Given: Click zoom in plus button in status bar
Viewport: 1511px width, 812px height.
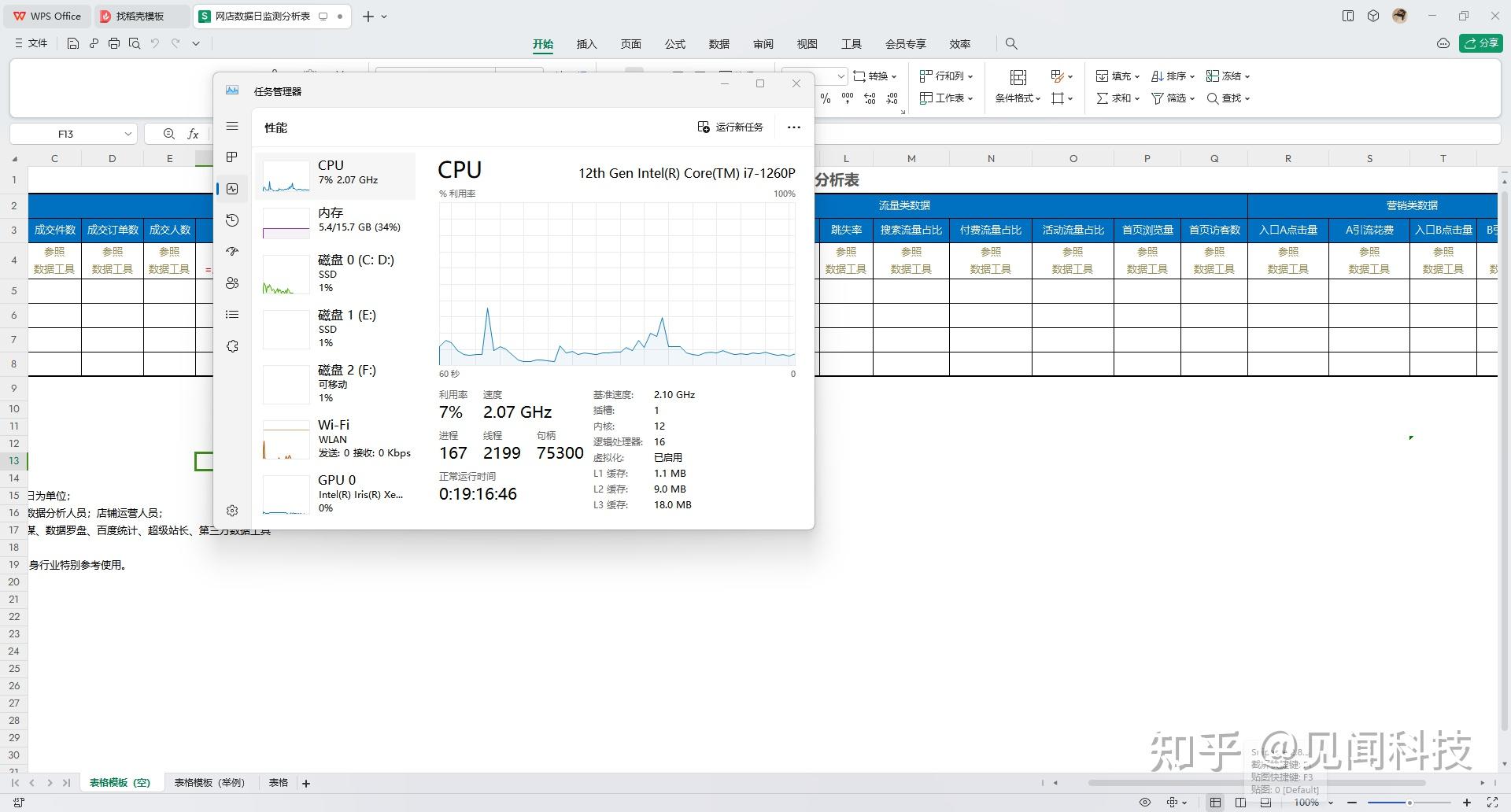Looking at the screenshot, I should click(x=1467, y=803).
